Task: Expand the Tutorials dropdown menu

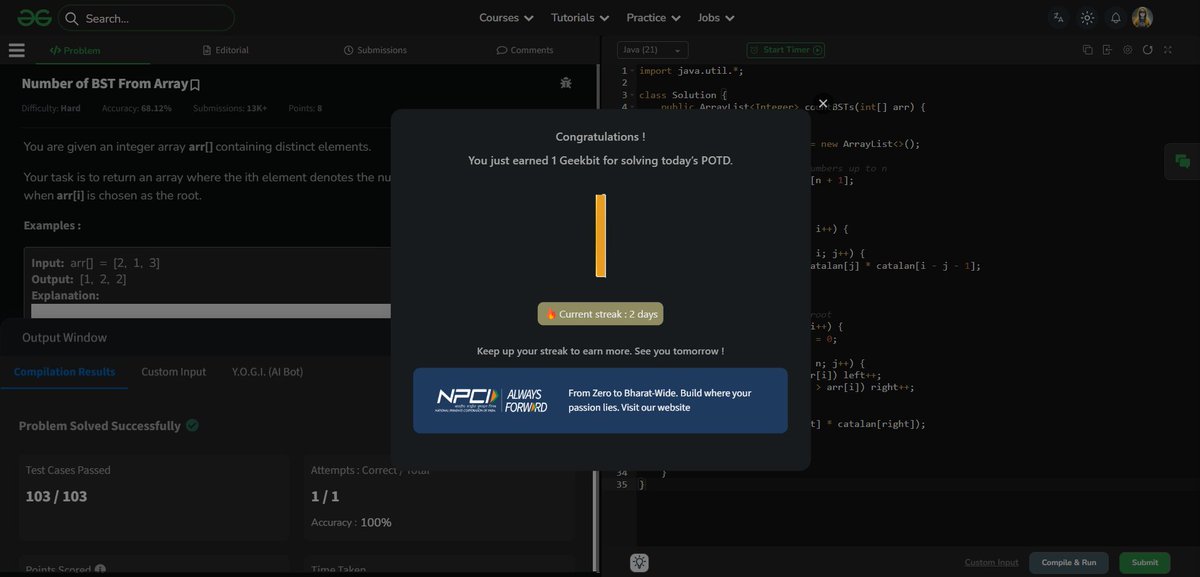Action: (580, 18)
